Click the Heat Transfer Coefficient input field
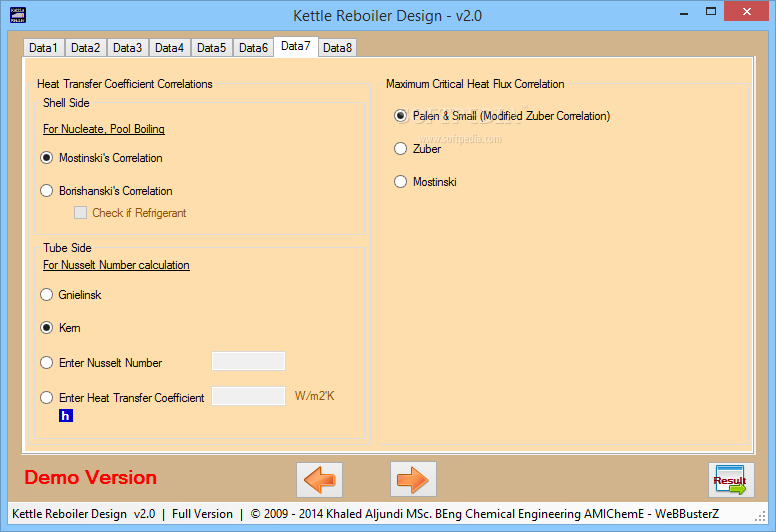Image resolution: width=776 pixels, height=532 pixels. click(x=248, y=396)
